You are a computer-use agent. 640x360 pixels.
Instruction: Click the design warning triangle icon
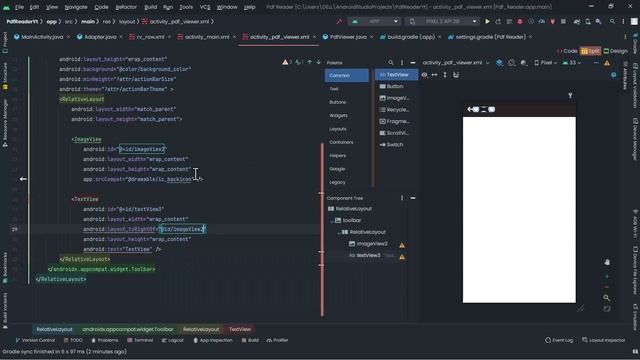click(x=607, y=63)
